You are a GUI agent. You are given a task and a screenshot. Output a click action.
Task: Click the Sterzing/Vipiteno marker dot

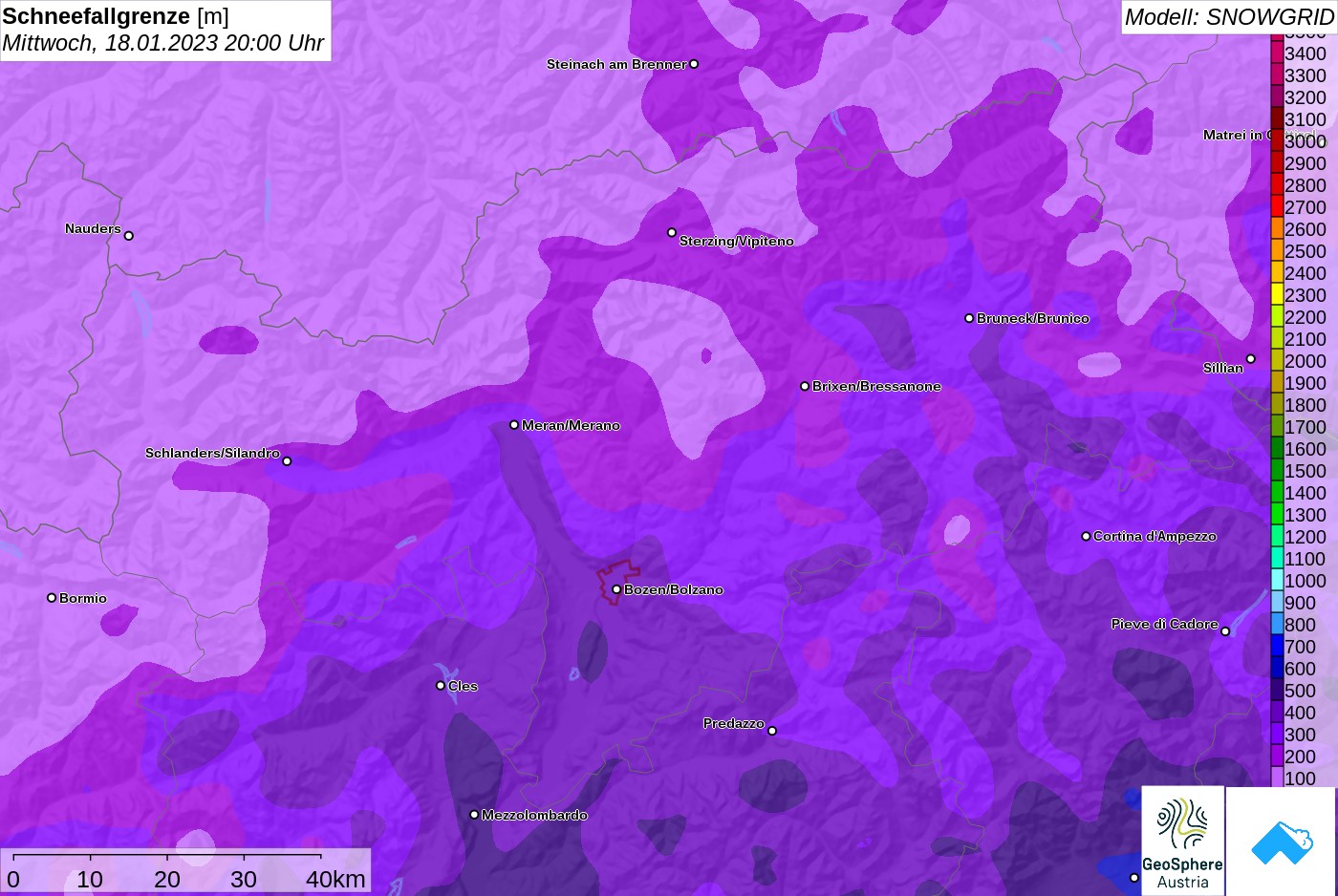point(672,232)
